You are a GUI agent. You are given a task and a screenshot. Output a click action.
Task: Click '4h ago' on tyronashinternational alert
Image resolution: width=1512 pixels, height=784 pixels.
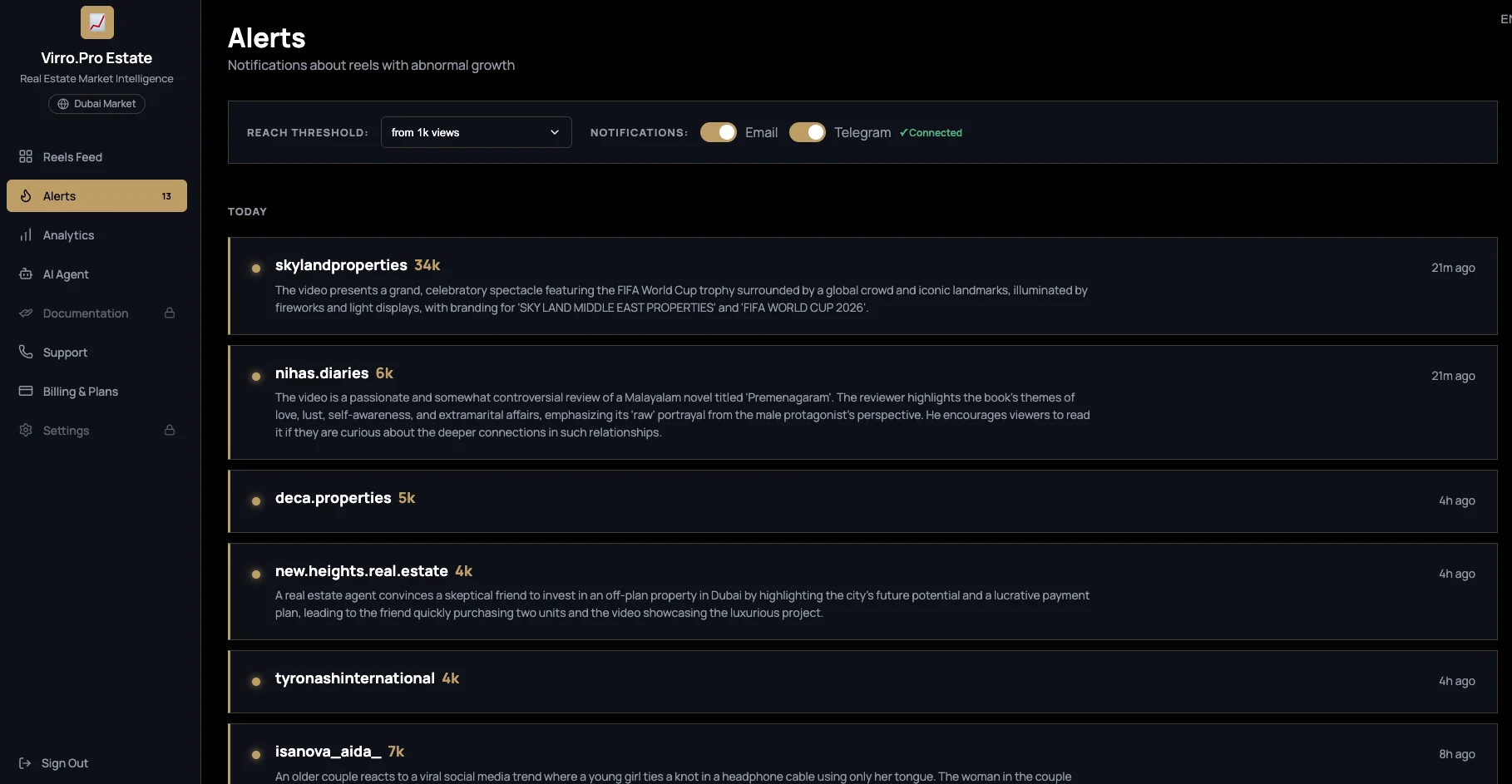coord(1457,681)
